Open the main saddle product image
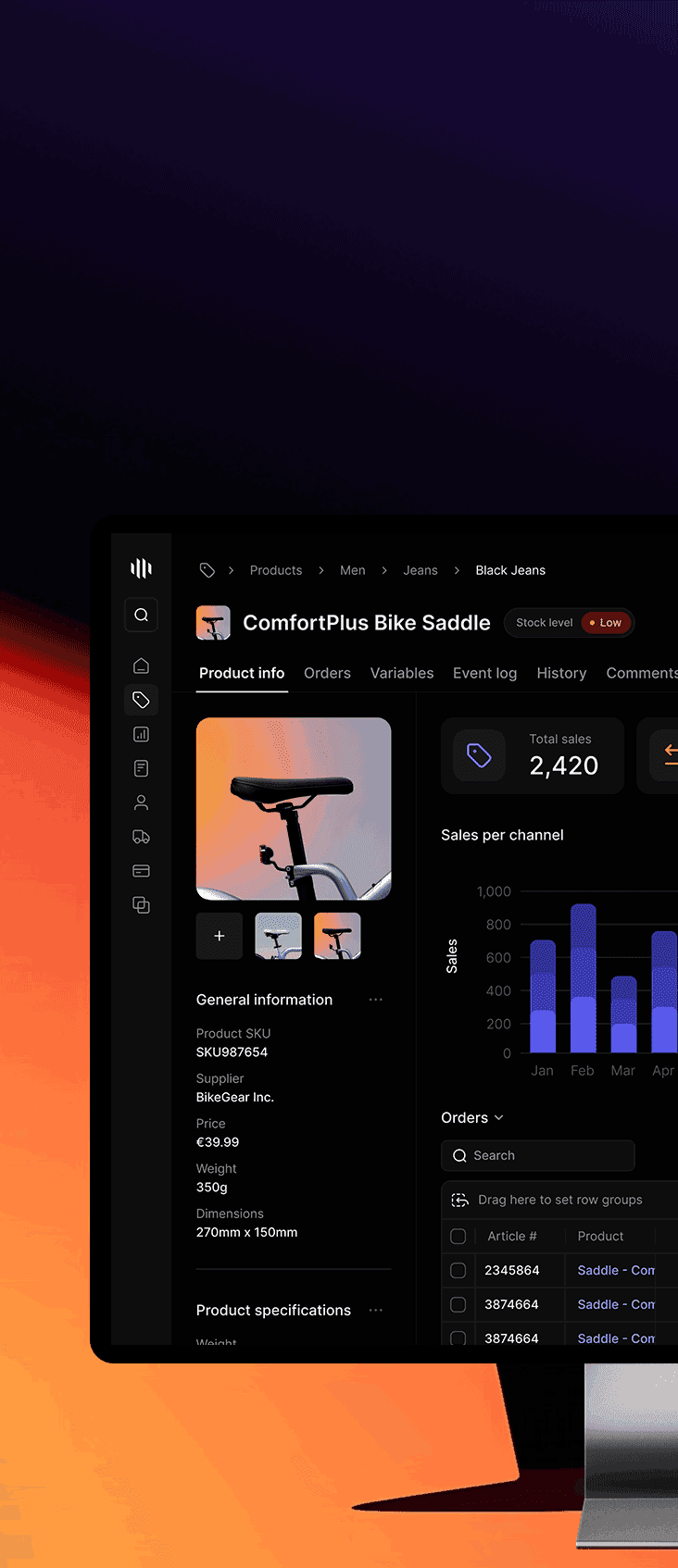 click(x=294, y=809)
